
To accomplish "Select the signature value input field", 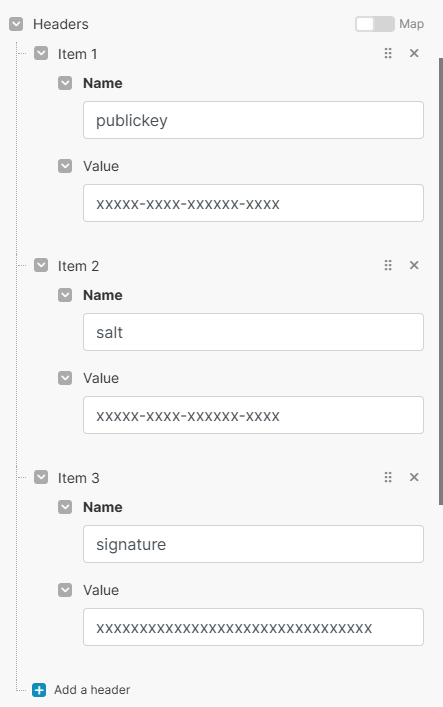I will coord(253,627).
